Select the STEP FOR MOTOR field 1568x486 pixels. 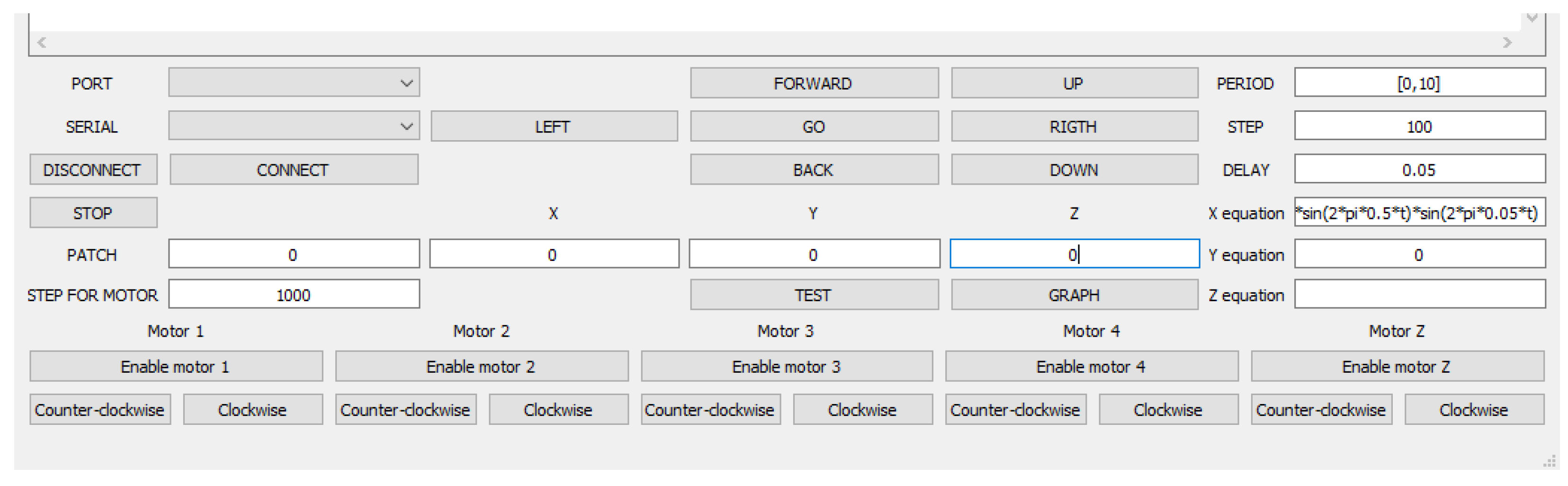click(294, 295)
